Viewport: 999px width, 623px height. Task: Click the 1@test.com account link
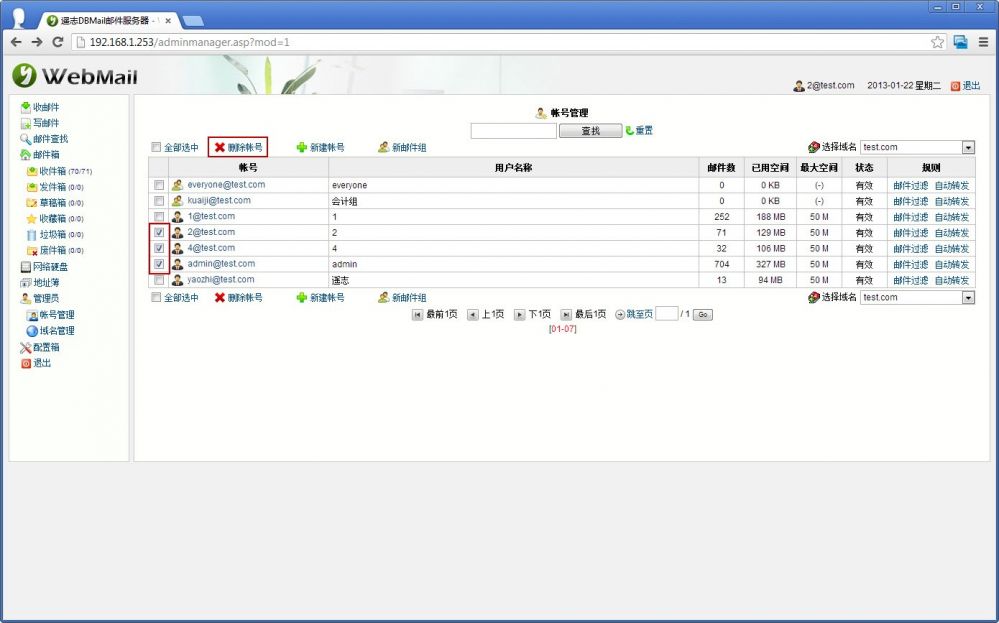211,217
